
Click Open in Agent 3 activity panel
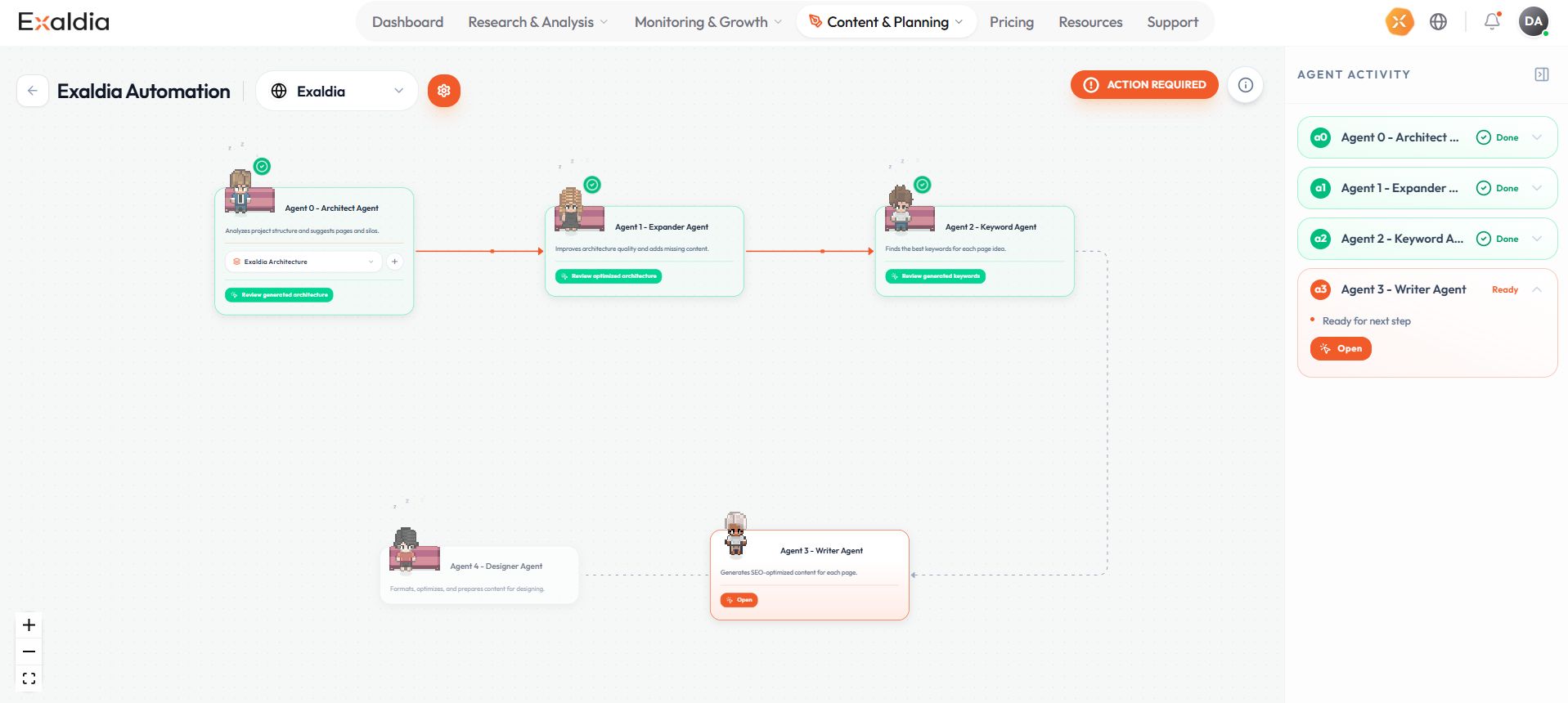(1341, 348)
